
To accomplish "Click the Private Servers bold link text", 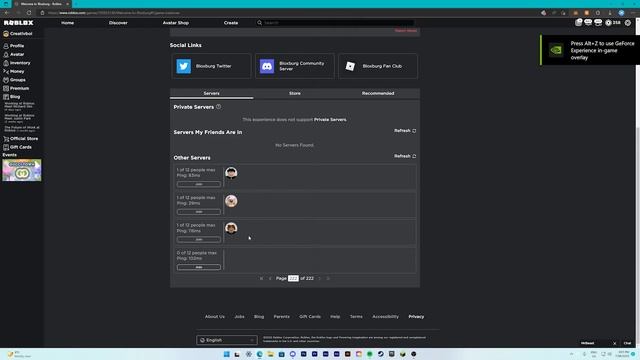I will [330, 120].
